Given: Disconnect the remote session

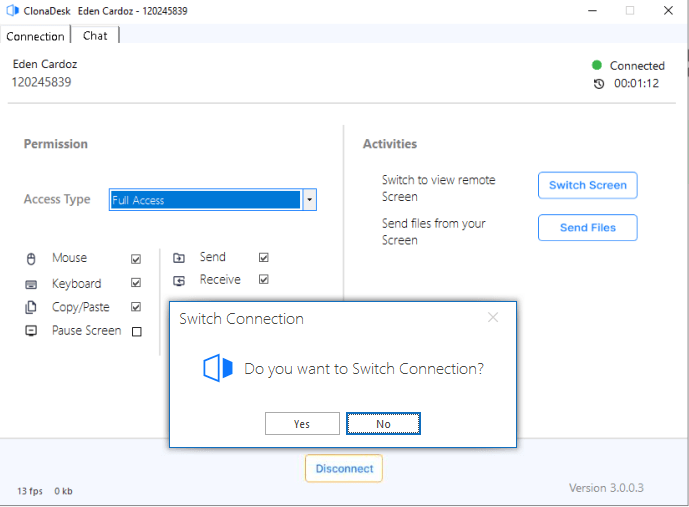Looking at the screenshot, I should click(x=344, y=468).
